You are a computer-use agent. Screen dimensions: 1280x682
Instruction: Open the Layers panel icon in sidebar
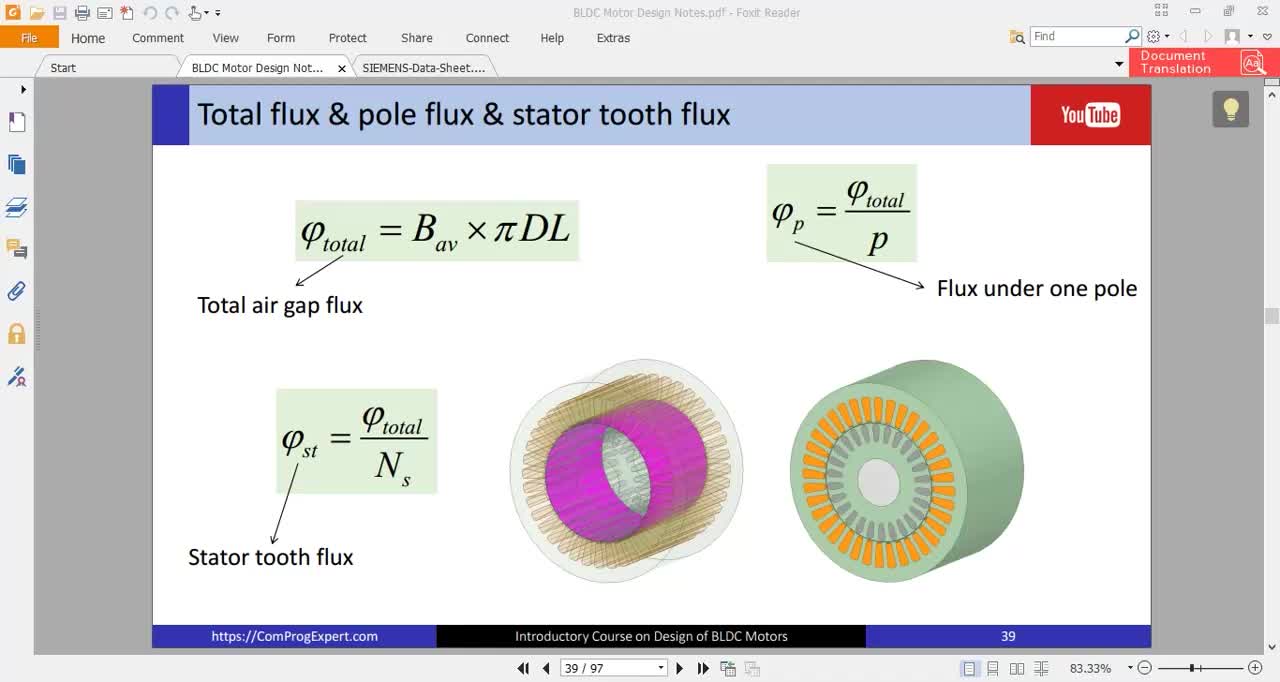point(17,207)
